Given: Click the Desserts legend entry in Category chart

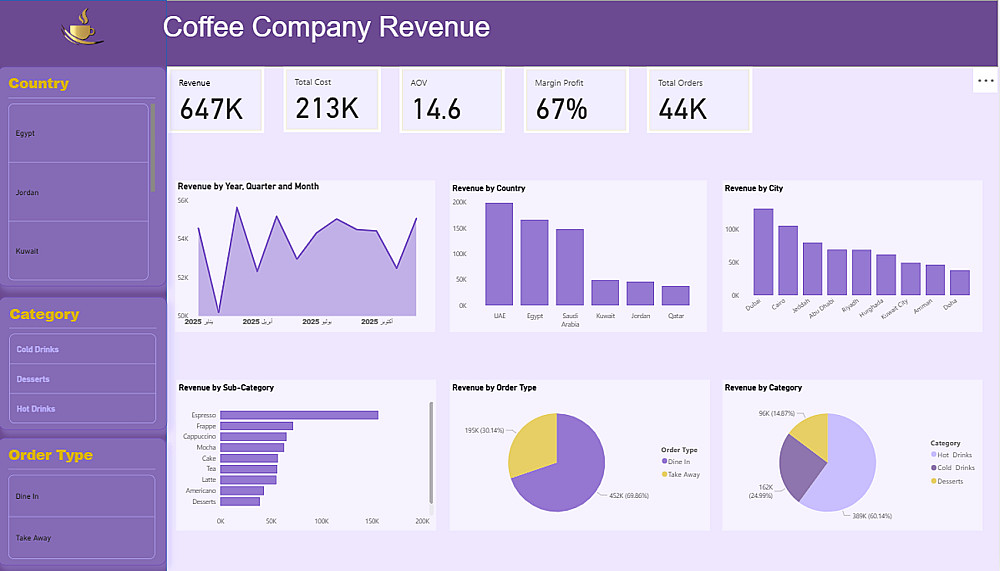Looking at the screenshot, I should pos(947,481).
